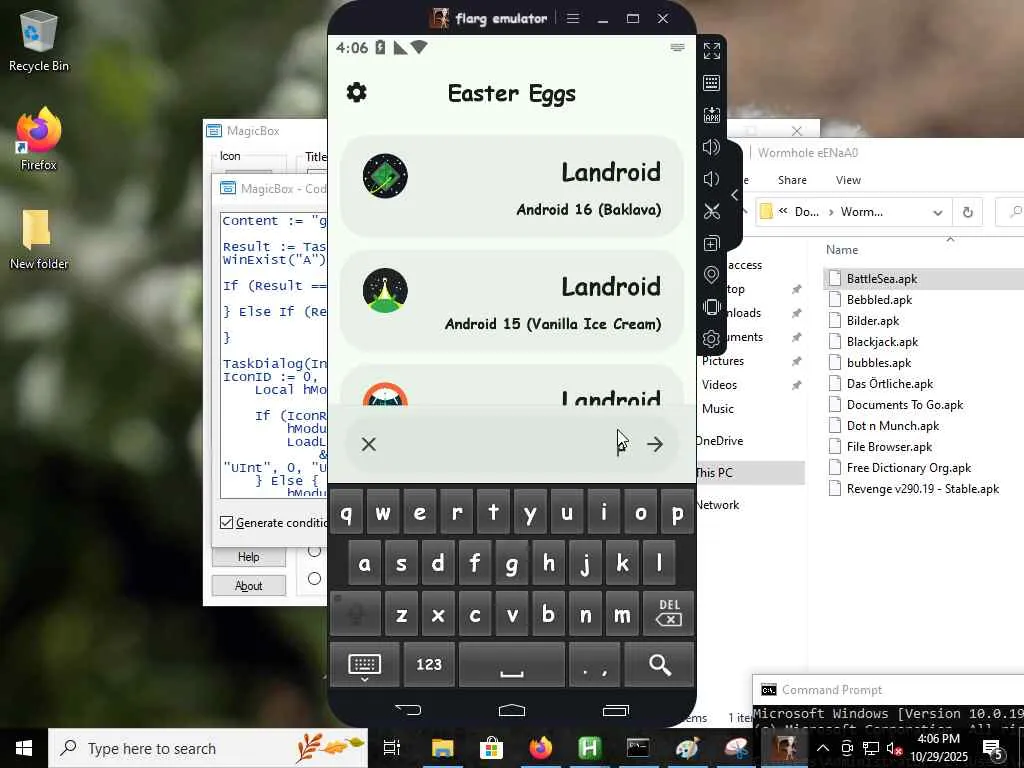
Task: Select the upper radio button in MagicBox
Action: point(315,551)
